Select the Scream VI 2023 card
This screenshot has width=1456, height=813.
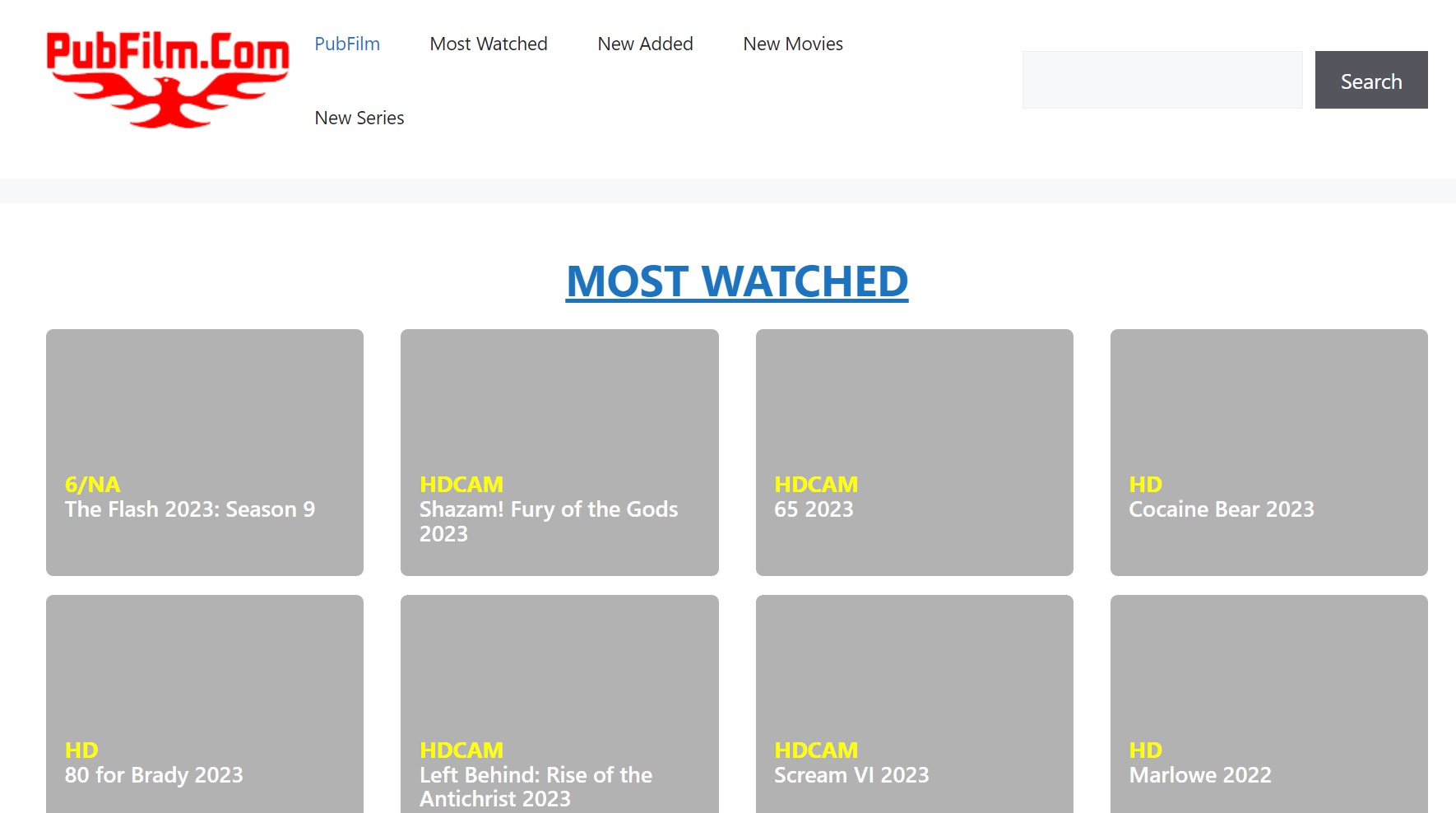click(915, 704)
